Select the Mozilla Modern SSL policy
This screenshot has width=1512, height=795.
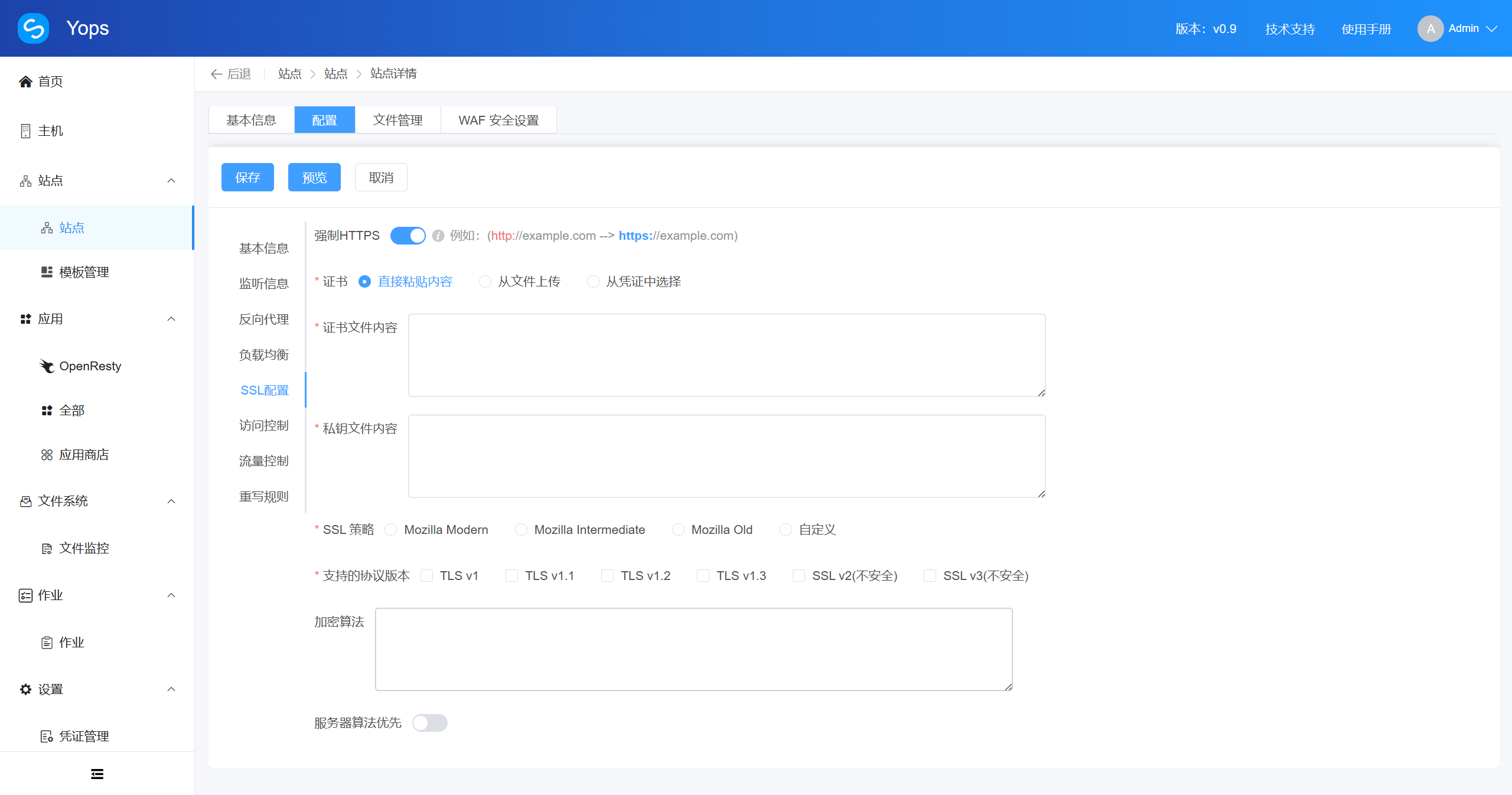390,529
